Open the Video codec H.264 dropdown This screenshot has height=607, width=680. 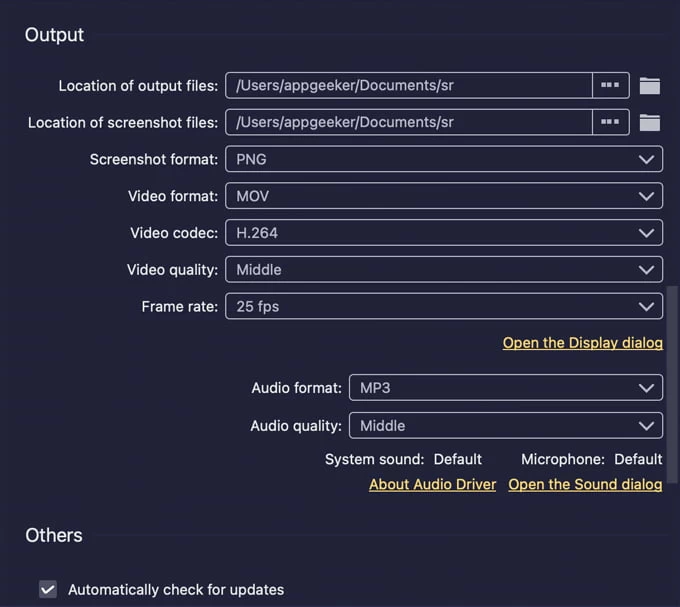[443, 233]
